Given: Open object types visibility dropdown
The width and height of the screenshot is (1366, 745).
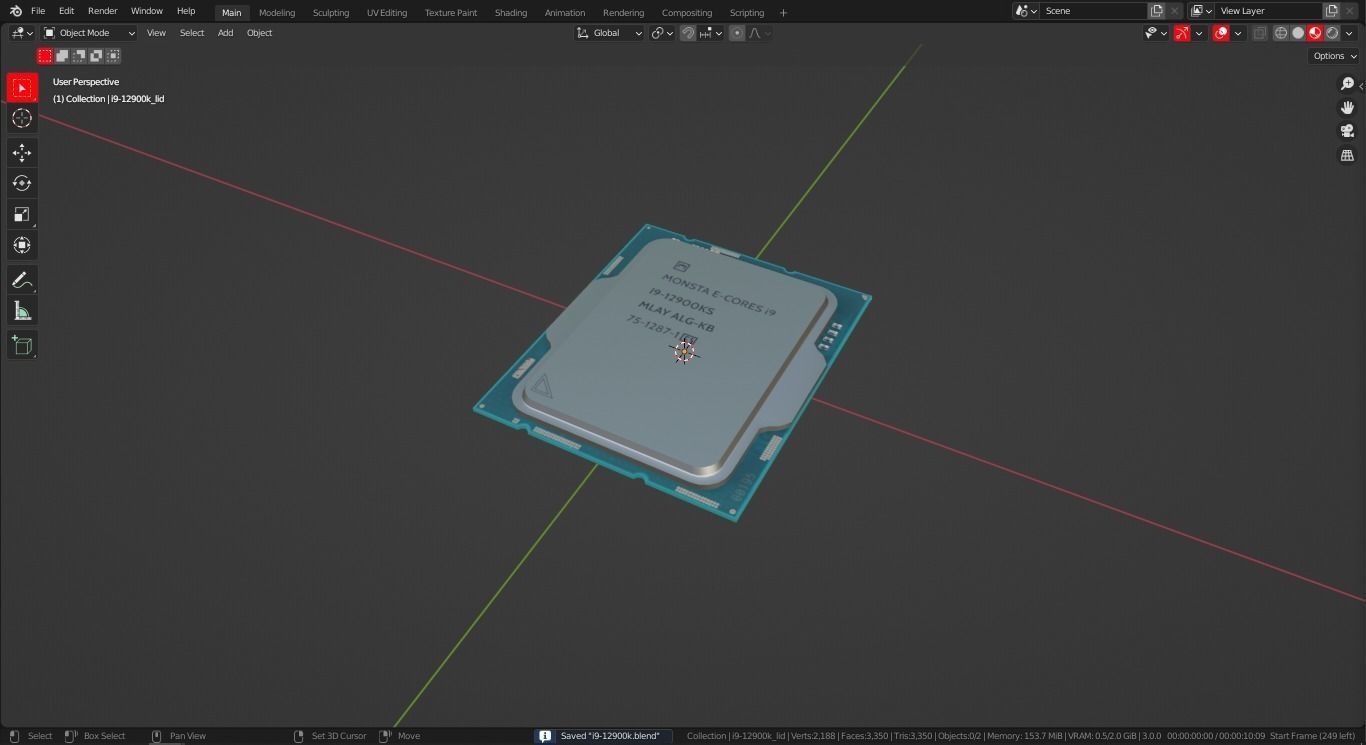Looking at the screenshot, I should click(1156, 33).
